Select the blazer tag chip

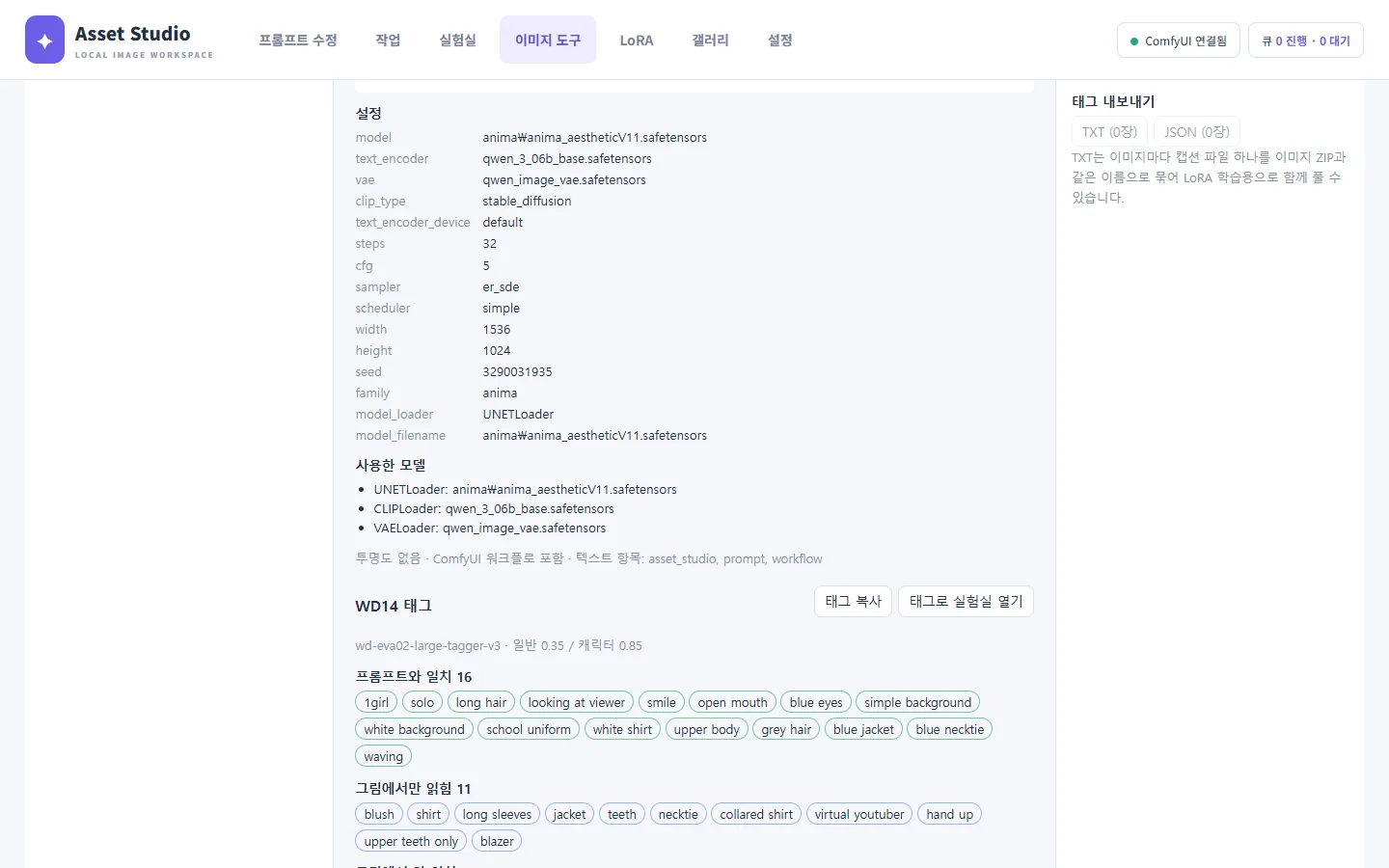[x=497, y=841]
